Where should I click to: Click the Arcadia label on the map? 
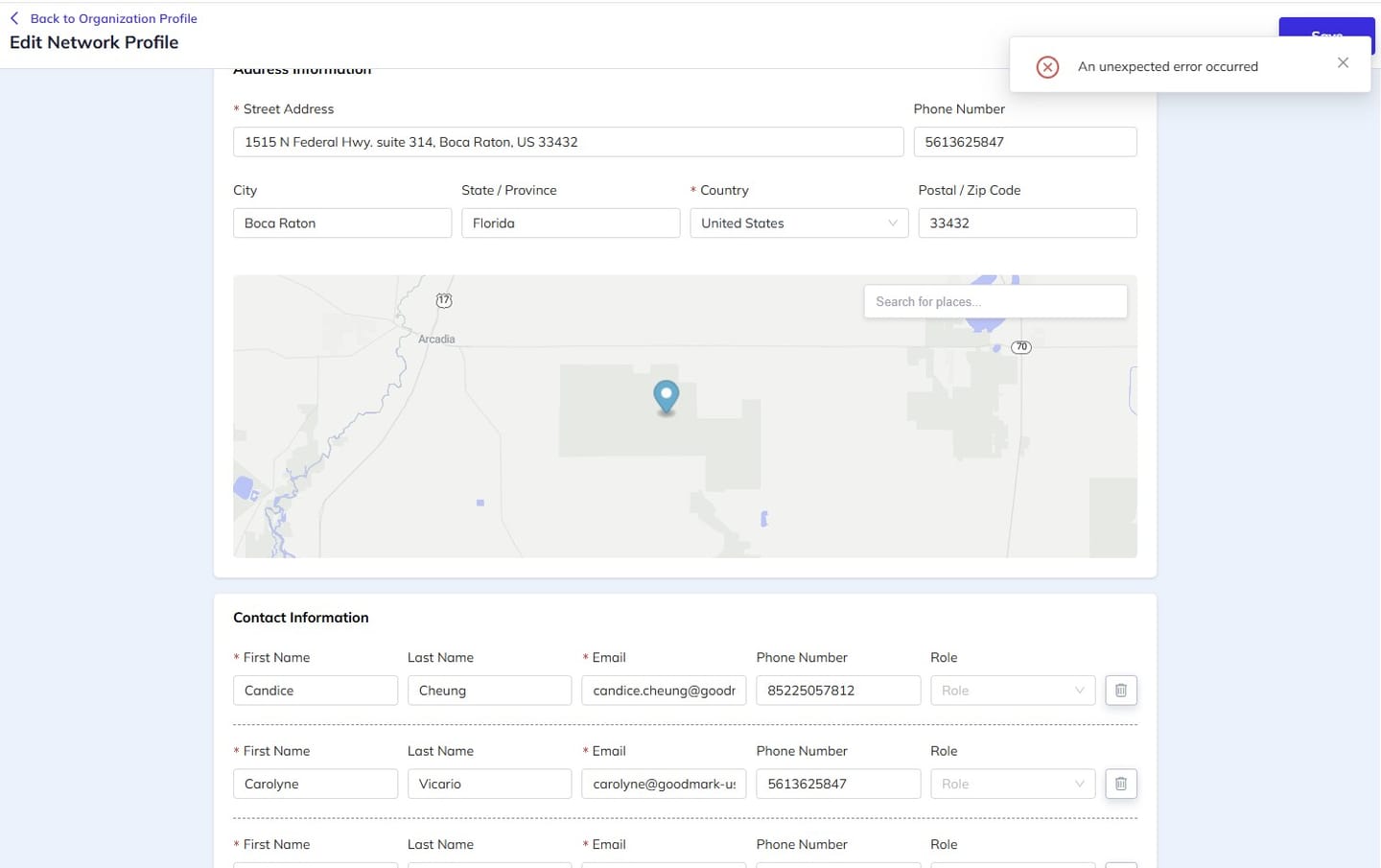tap(436, 340)
